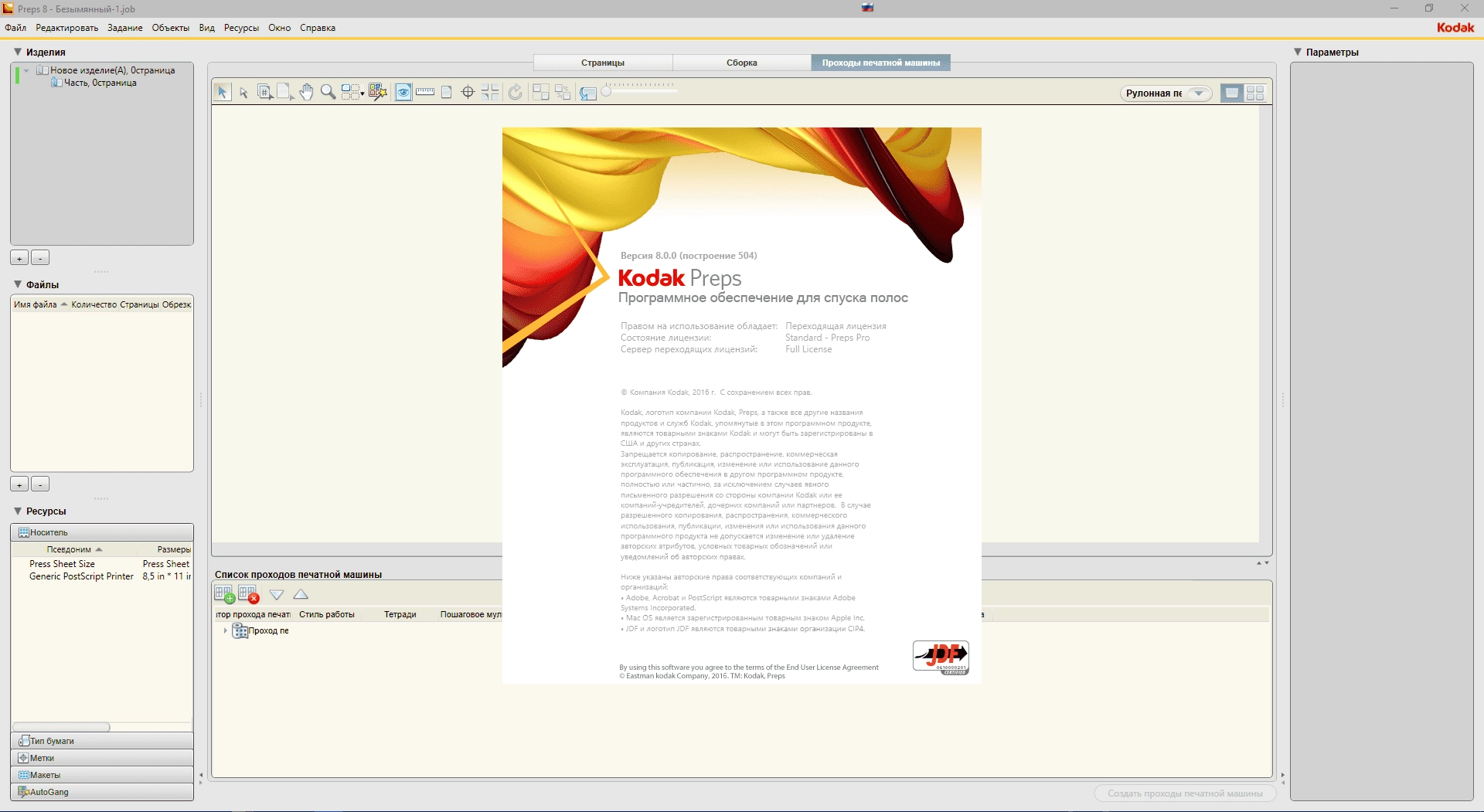Choose the blank page tool
Image resolution: width=1484 pixels, height=812 pixels.
click(x=284, y=92)
